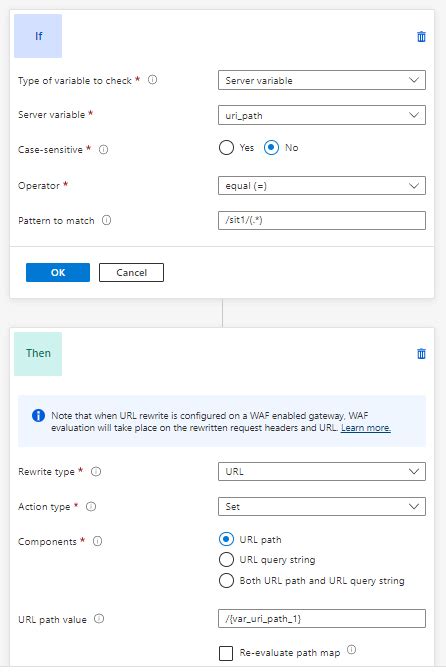Enable Re-evaluate path map checkbox

coord(226,654)
